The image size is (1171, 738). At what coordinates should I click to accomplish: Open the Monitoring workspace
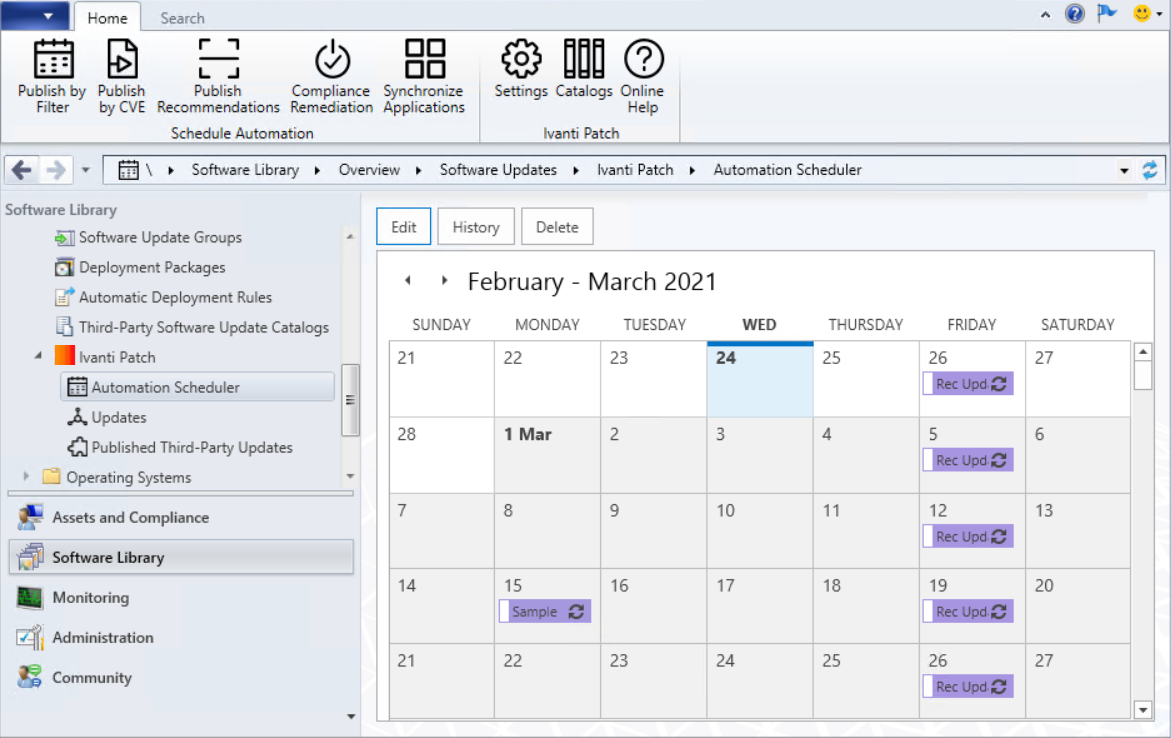tap(90, 597)
